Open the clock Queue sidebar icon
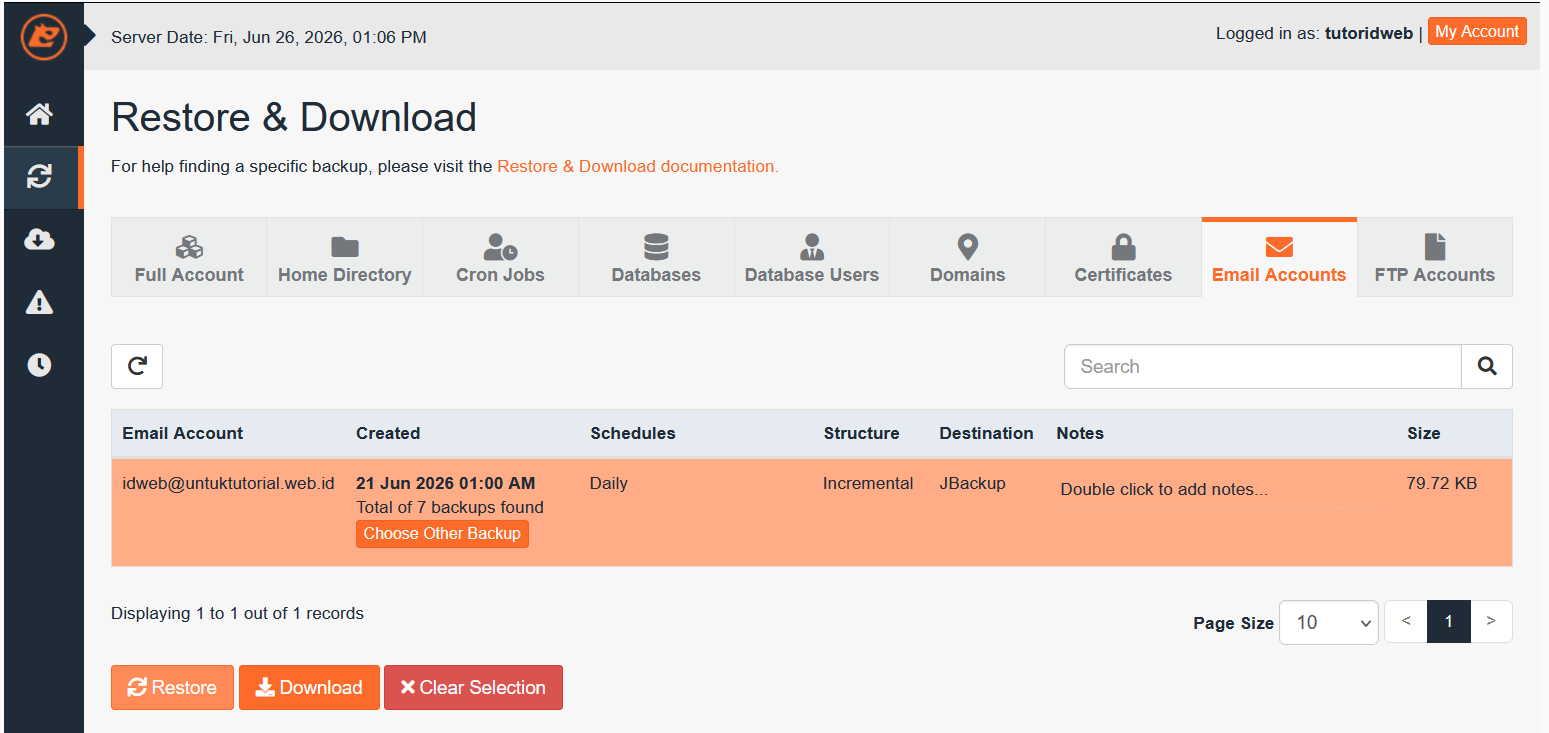Image resolution: width=1549 pixels, height=733 pixels. coord(39,365)
